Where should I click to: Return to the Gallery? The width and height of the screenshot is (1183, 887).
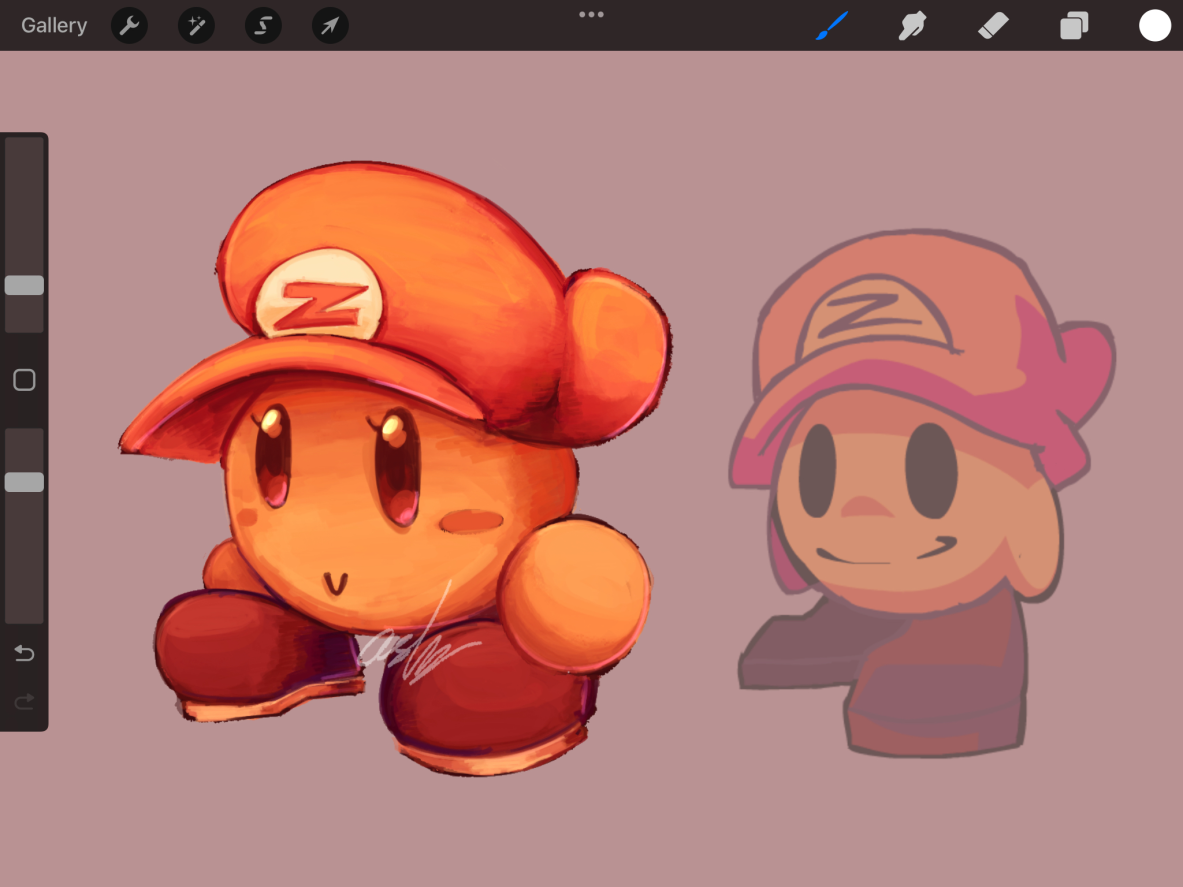tap(54, 26)
